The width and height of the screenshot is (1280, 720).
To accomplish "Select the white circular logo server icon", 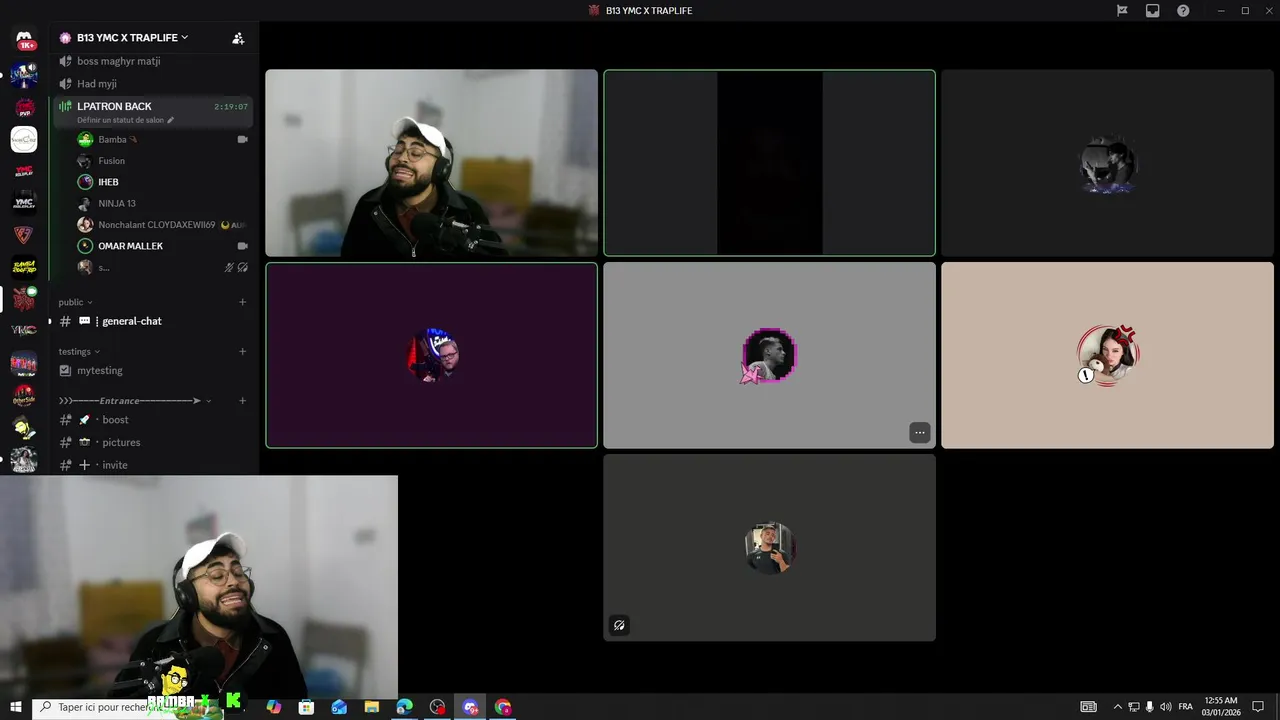I will pyautogui.click(x=24, y=139).
